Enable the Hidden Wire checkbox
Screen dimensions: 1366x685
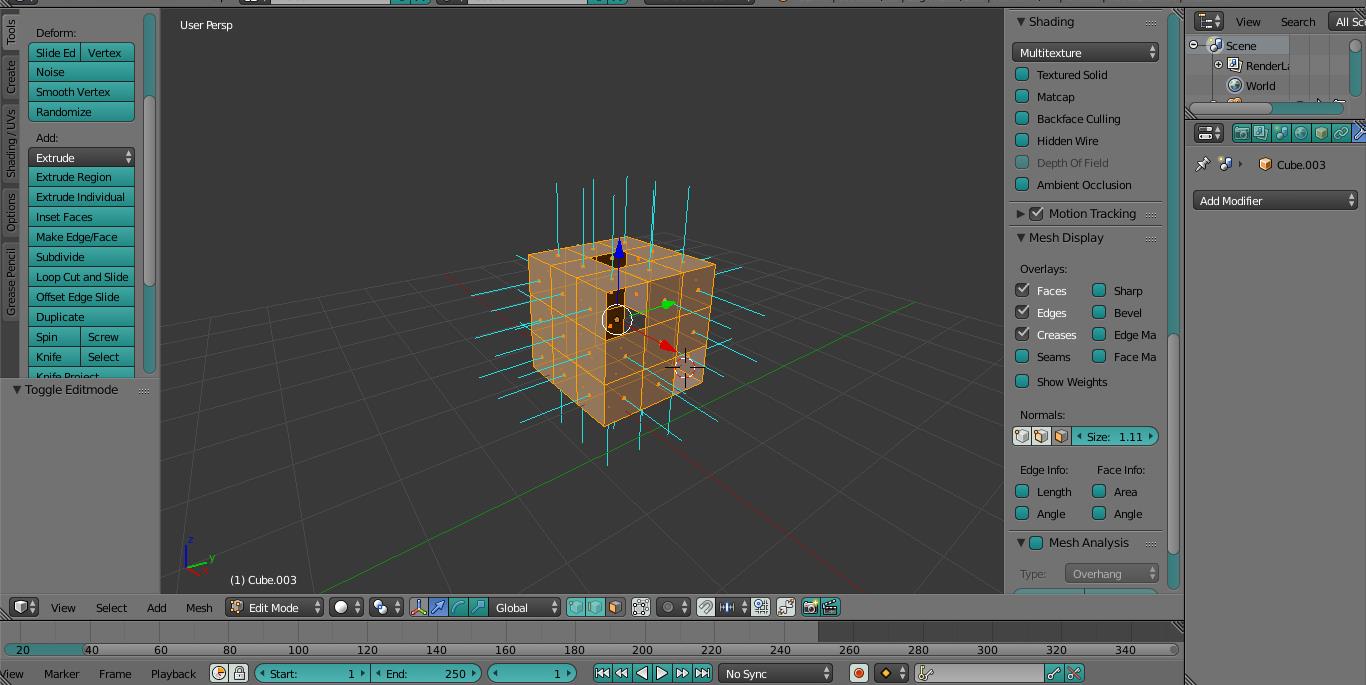tap(1022, 141)
